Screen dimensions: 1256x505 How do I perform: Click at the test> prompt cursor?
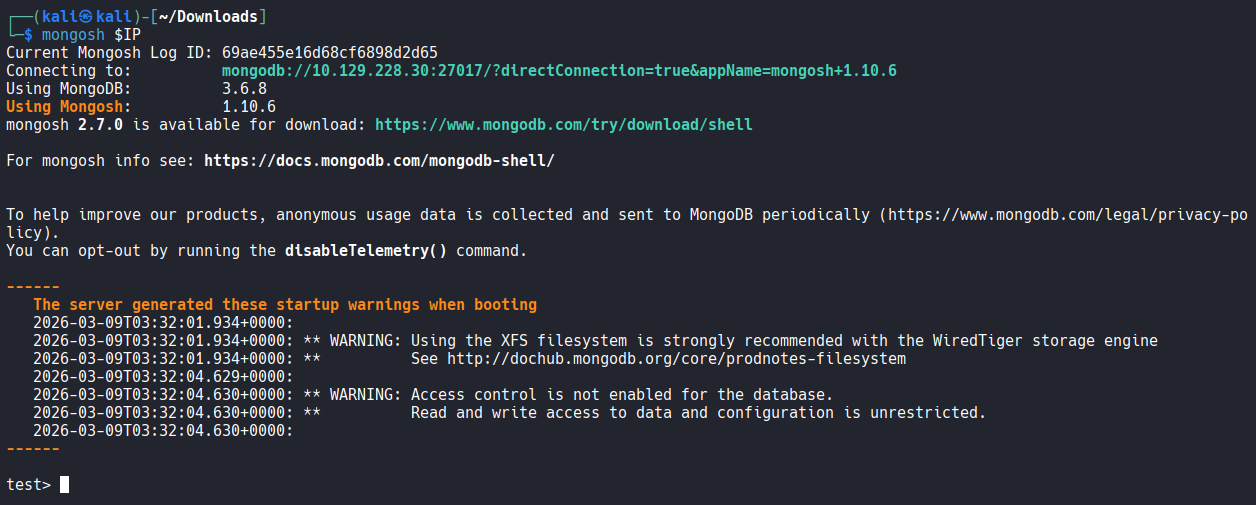tap(64, 485)
